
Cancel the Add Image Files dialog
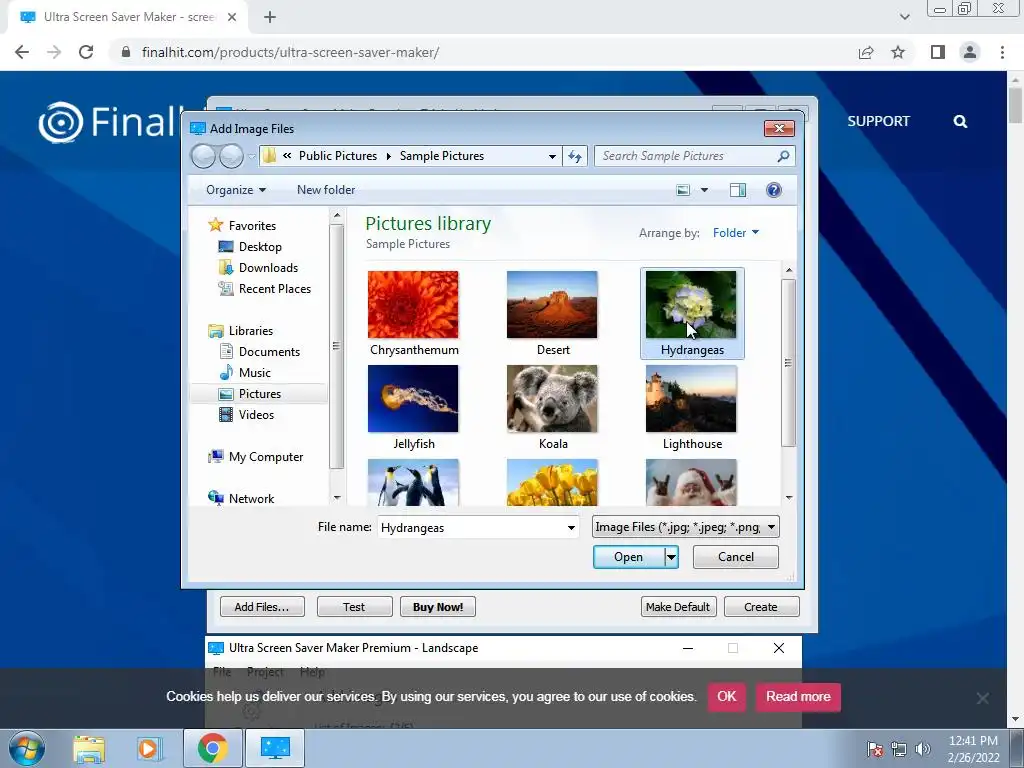(x=735, y=557)
